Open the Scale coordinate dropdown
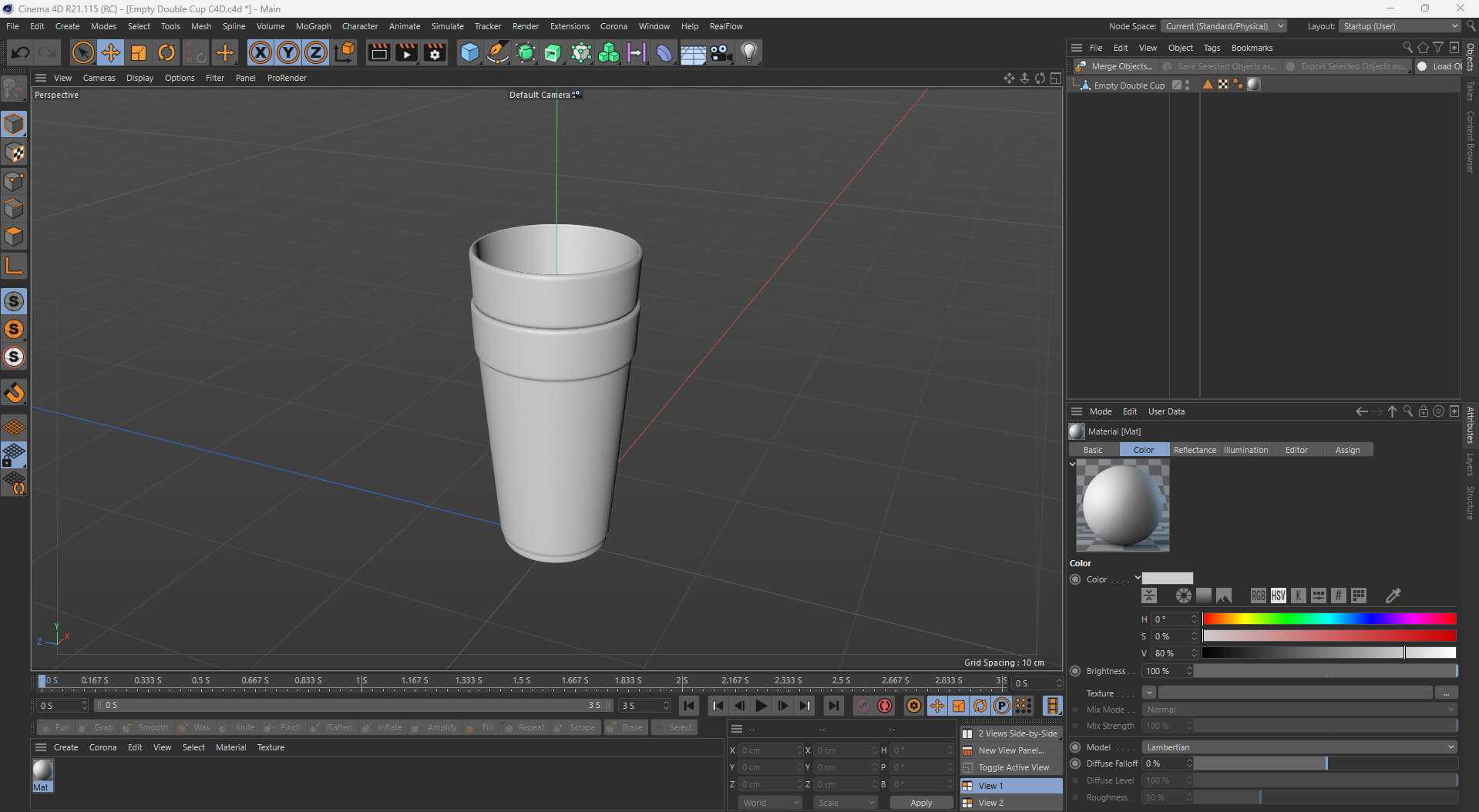Viewport: 1479px width, 812px height. coord(846,803)
